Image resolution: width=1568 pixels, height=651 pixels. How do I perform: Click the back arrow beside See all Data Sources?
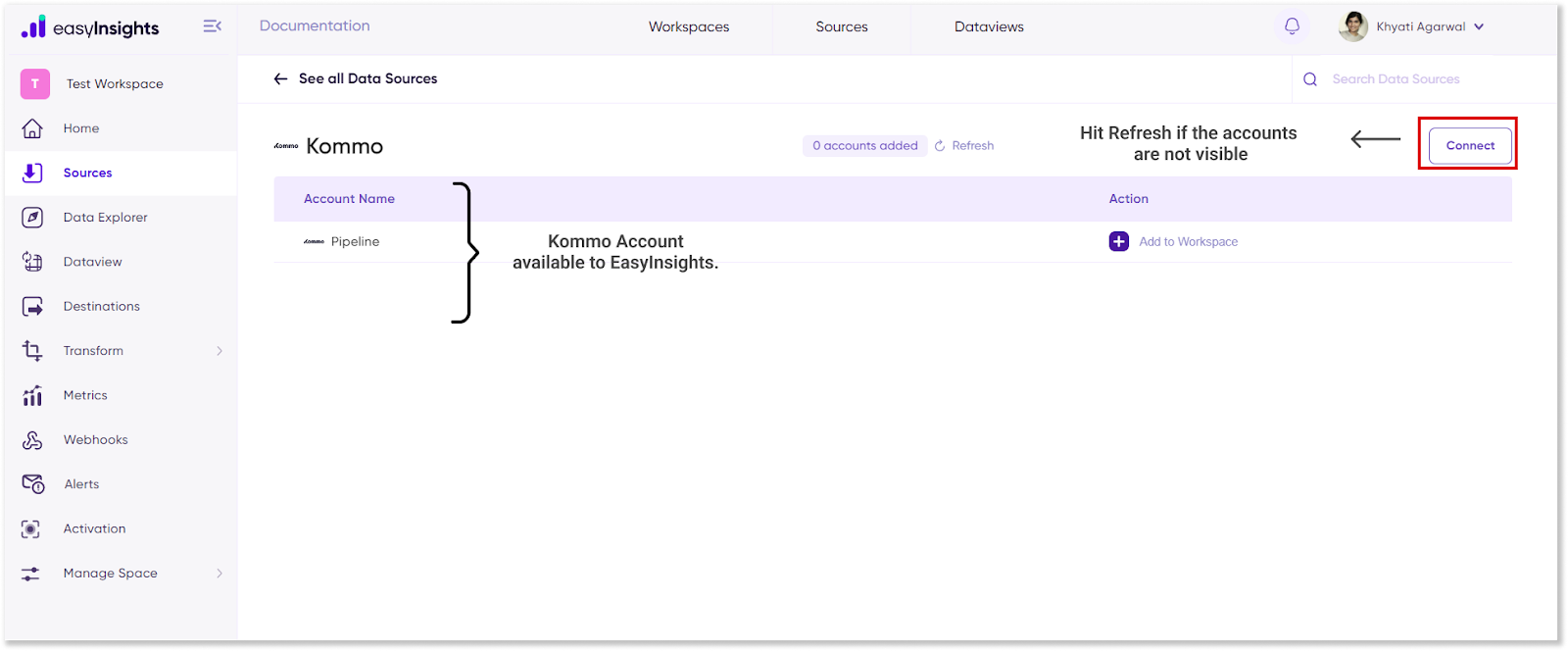(x=281, y=78)
